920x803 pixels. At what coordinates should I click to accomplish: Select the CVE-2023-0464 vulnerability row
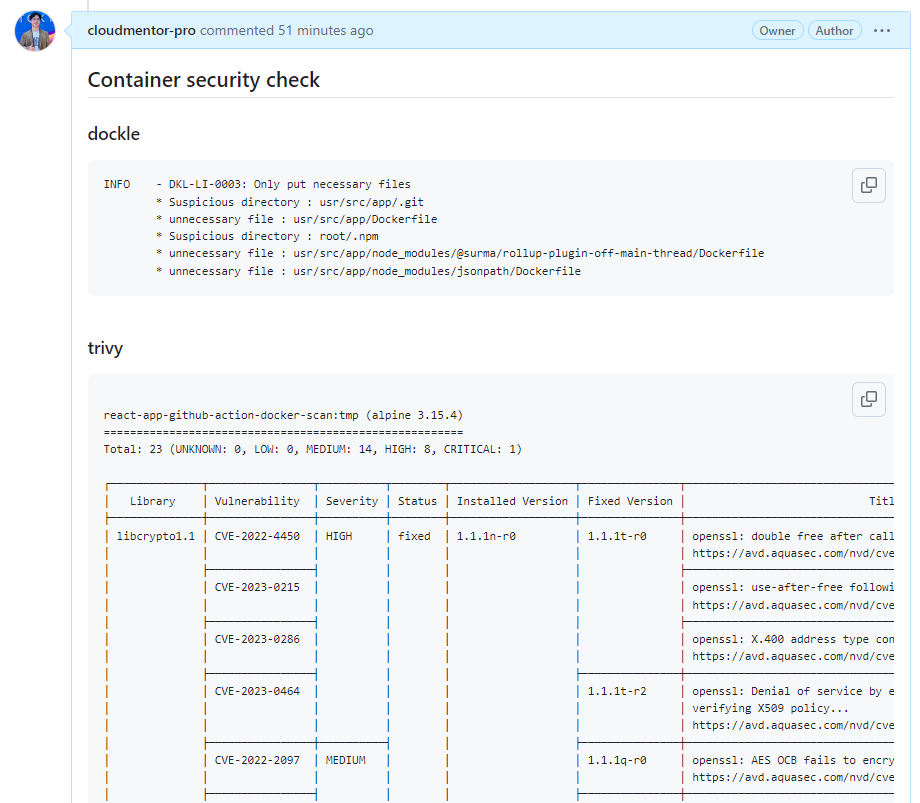click(x=257, y=691)
